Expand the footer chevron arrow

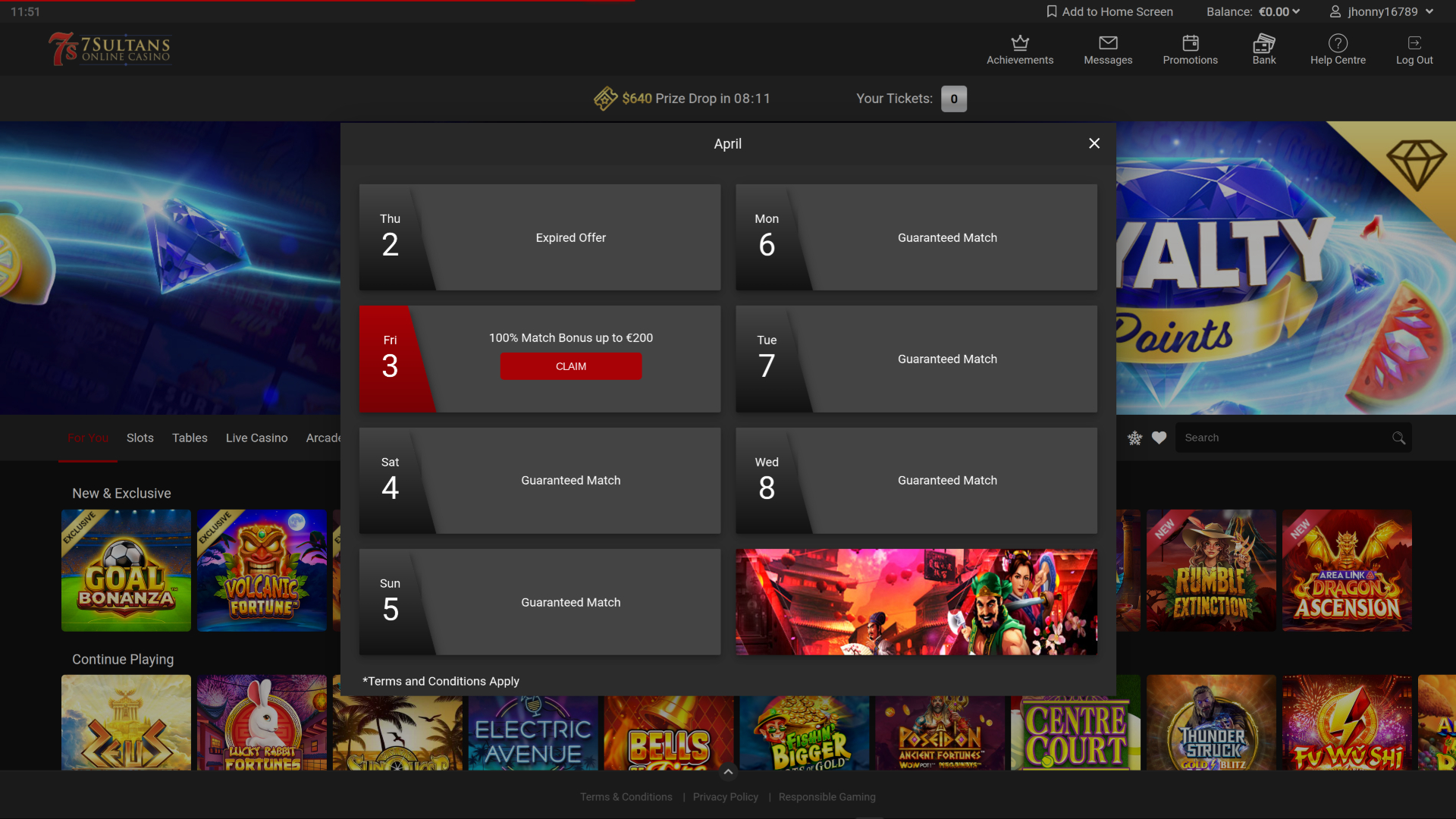click(x=727, y=772)
